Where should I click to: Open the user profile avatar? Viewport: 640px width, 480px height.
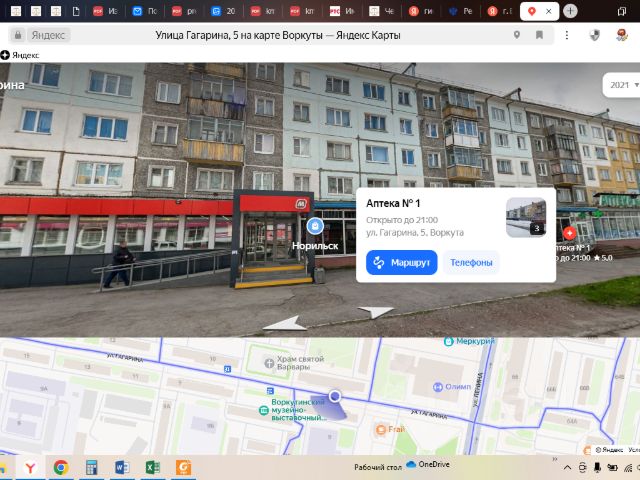point(622,35)
